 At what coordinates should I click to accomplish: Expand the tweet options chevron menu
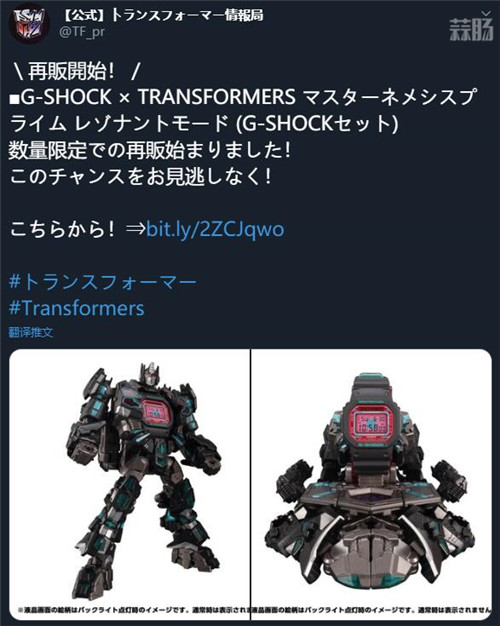point(485,13)
